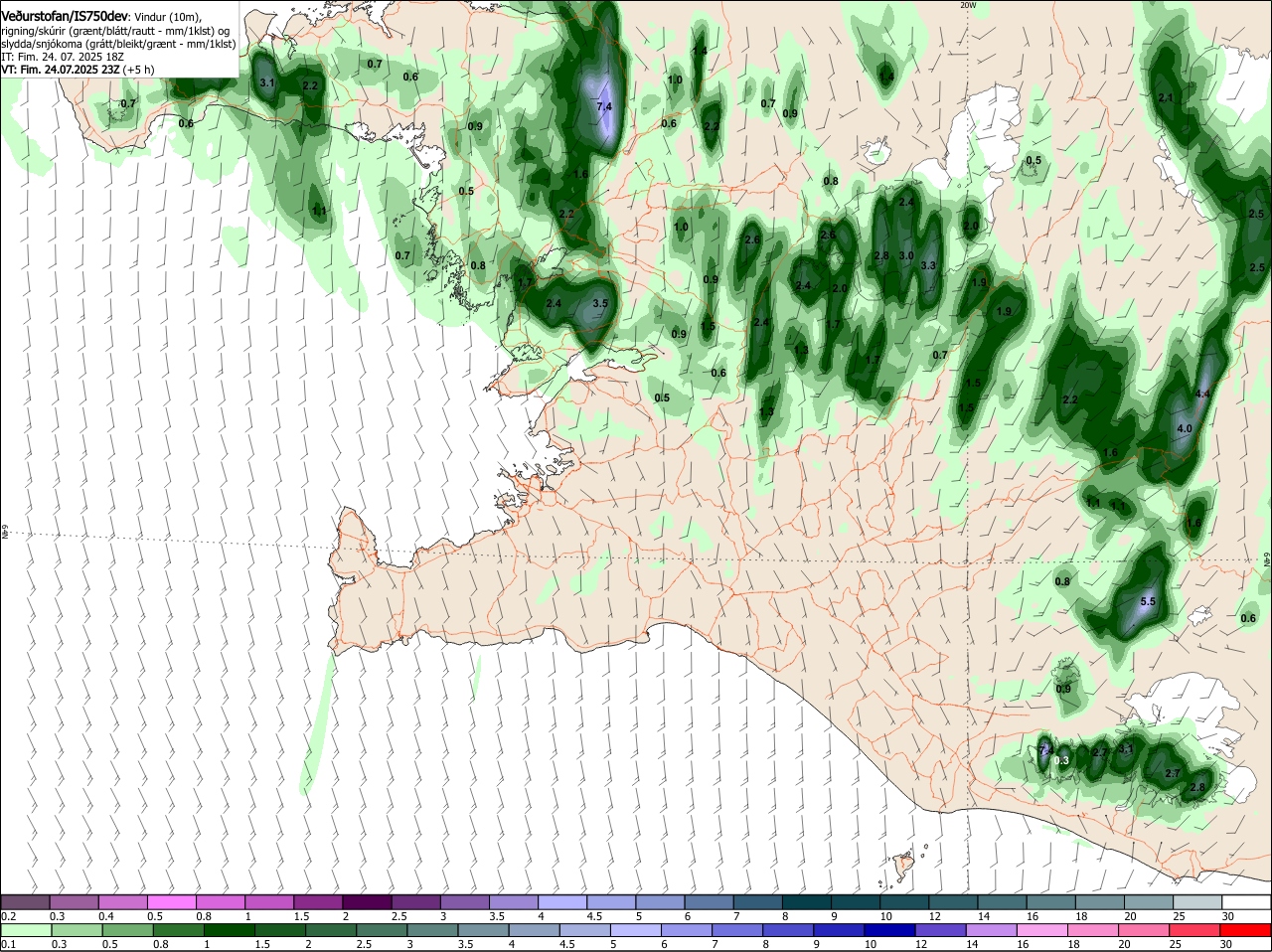Screen dimensions: 1272x952
Task: Click the 2.1 precipitation value on map
Action: click(x=1167, y=98)
